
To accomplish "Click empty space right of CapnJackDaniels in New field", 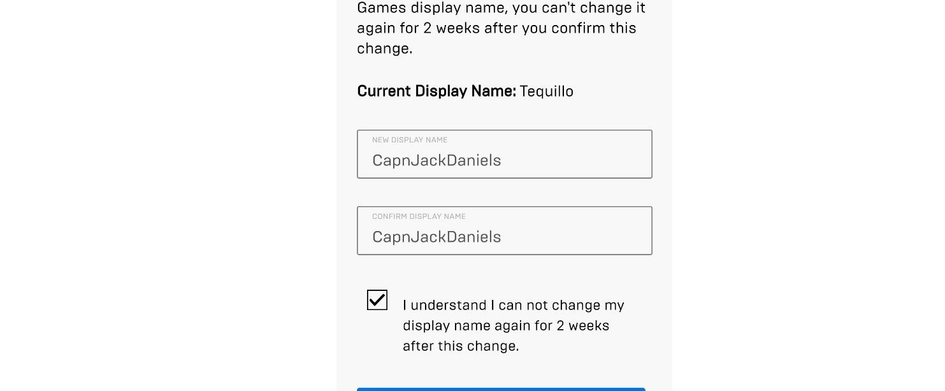I will (x=576, y=160).
